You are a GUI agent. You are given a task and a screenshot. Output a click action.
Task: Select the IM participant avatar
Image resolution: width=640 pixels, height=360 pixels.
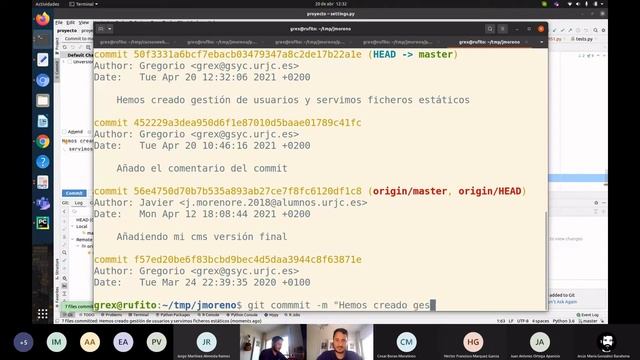(56, 342)
